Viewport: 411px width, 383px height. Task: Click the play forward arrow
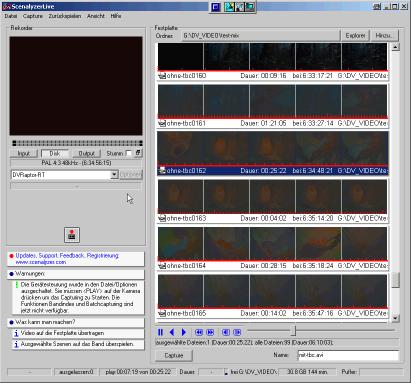(184, 332)
